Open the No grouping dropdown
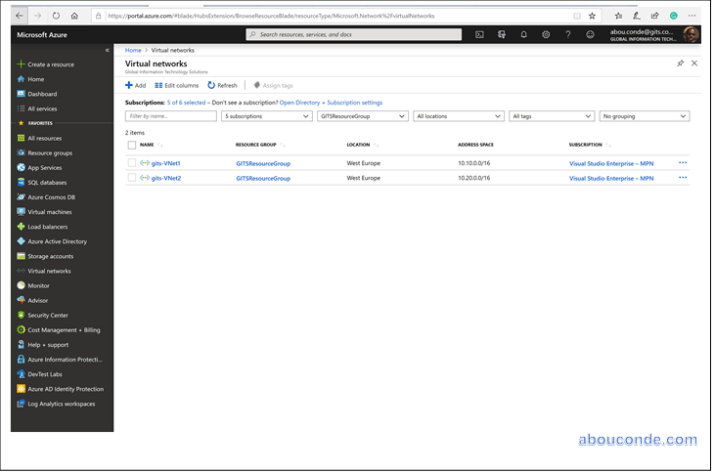 coord(644,116)
